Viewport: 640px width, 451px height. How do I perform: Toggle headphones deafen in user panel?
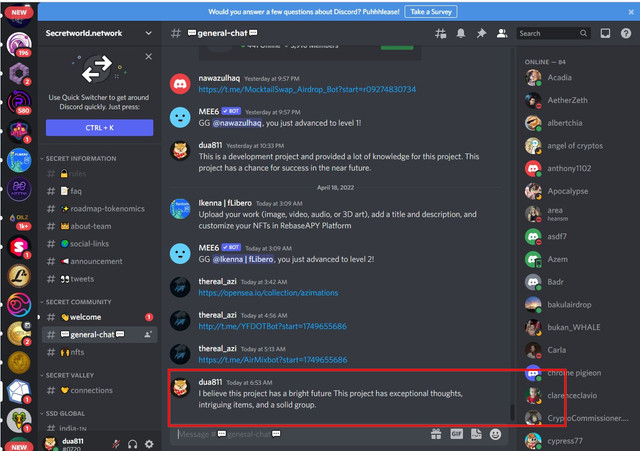click(x=133, y=444)
